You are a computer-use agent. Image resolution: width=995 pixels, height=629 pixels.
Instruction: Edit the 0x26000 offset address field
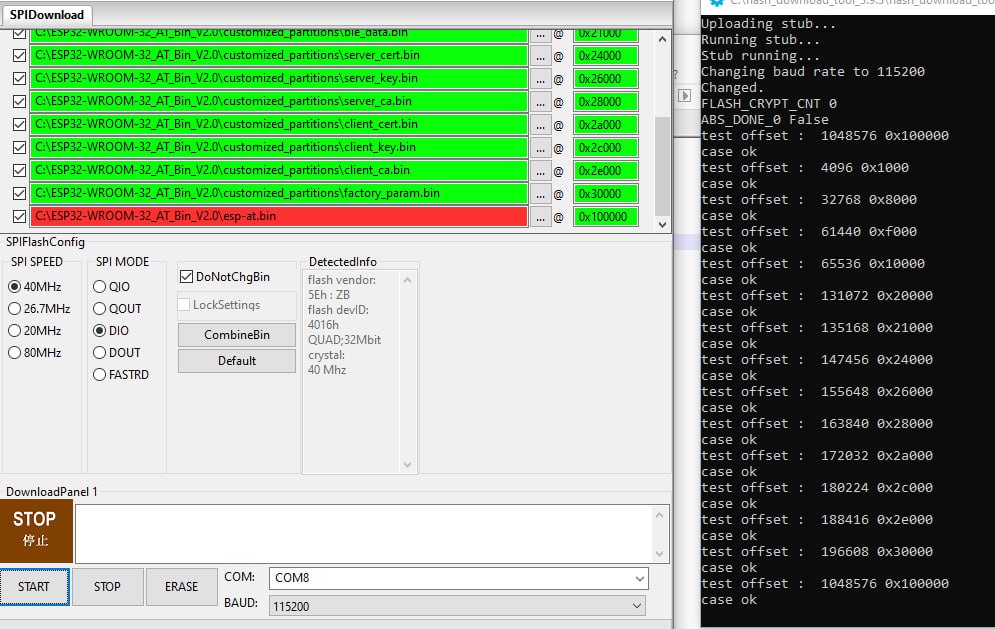click(605, 79)
